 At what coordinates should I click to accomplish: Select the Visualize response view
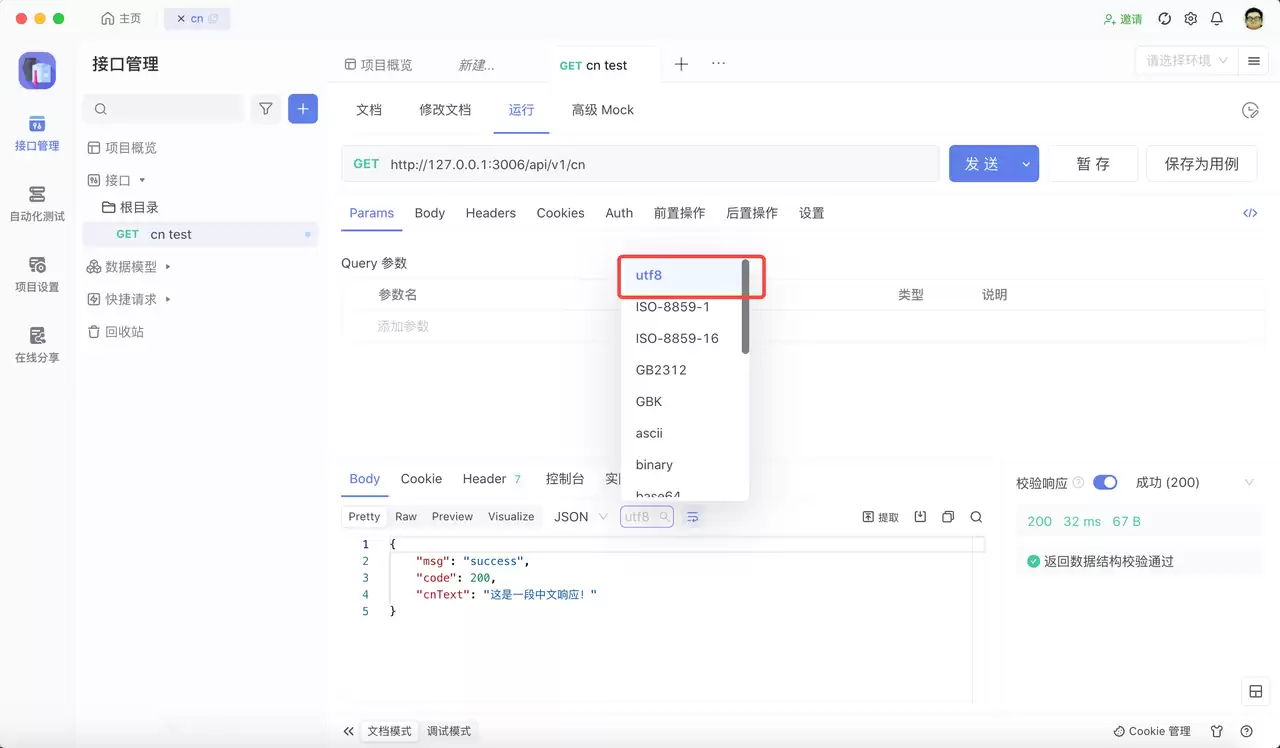511,517
